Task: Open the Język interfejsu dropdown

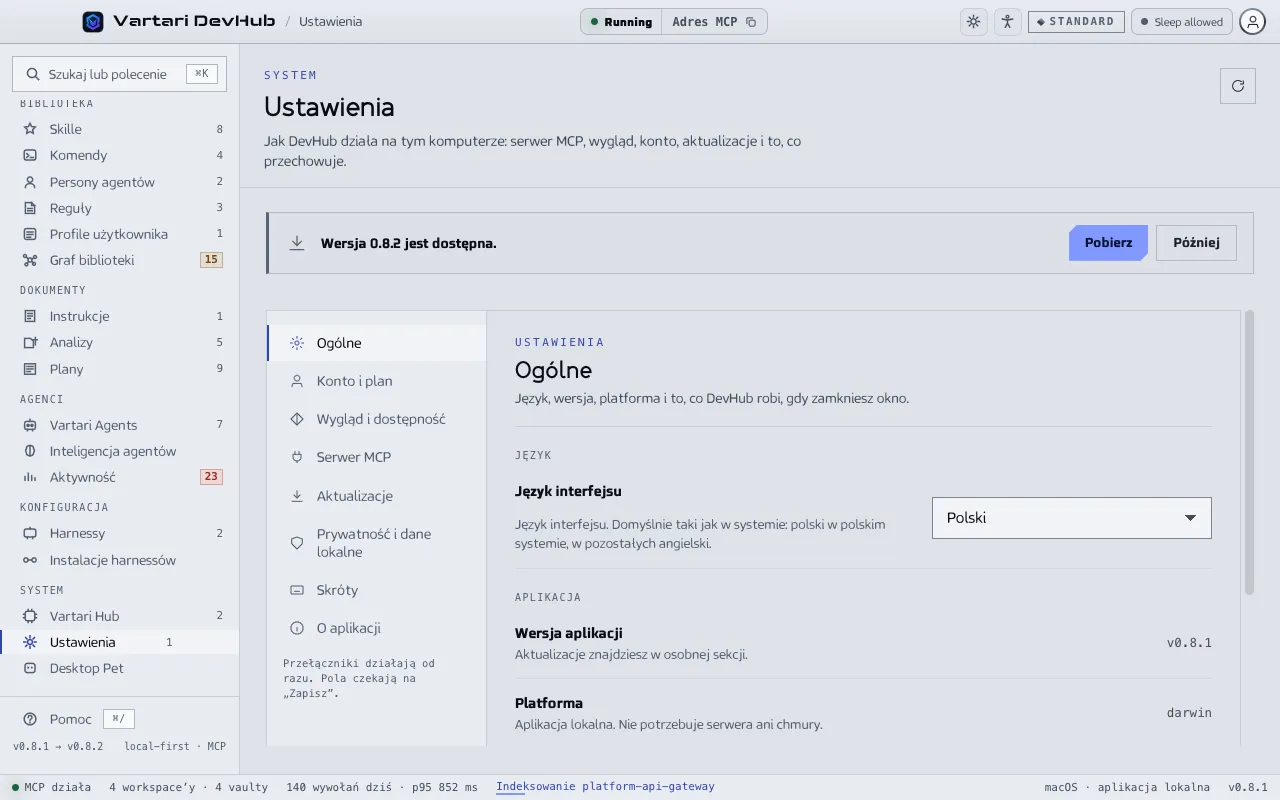Action: coord(1071,518)
